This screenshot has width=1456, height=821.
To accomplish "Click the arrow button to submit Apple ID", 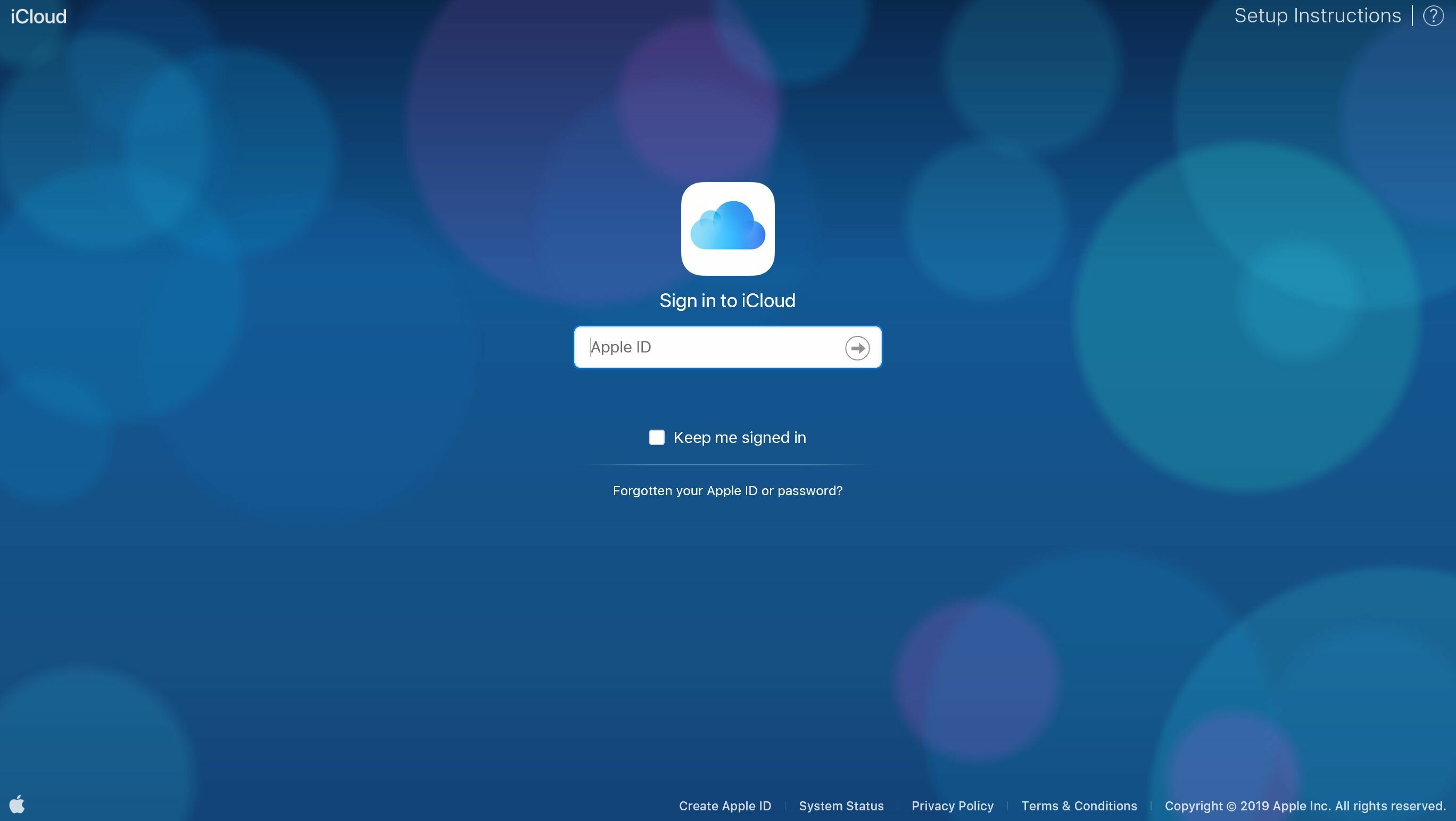I will coord(857,348).
